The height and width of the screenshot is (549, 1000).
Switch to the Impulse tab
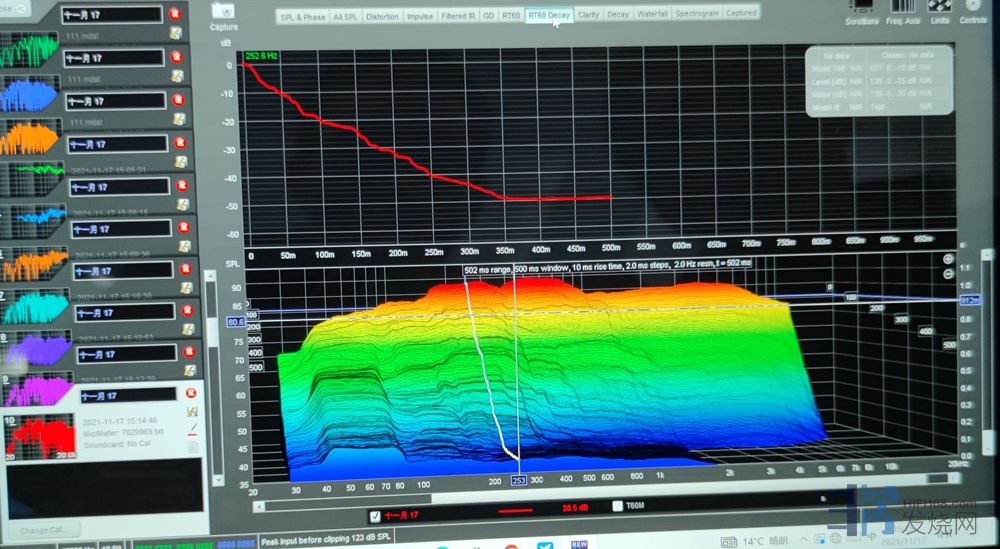pos(418,16)
